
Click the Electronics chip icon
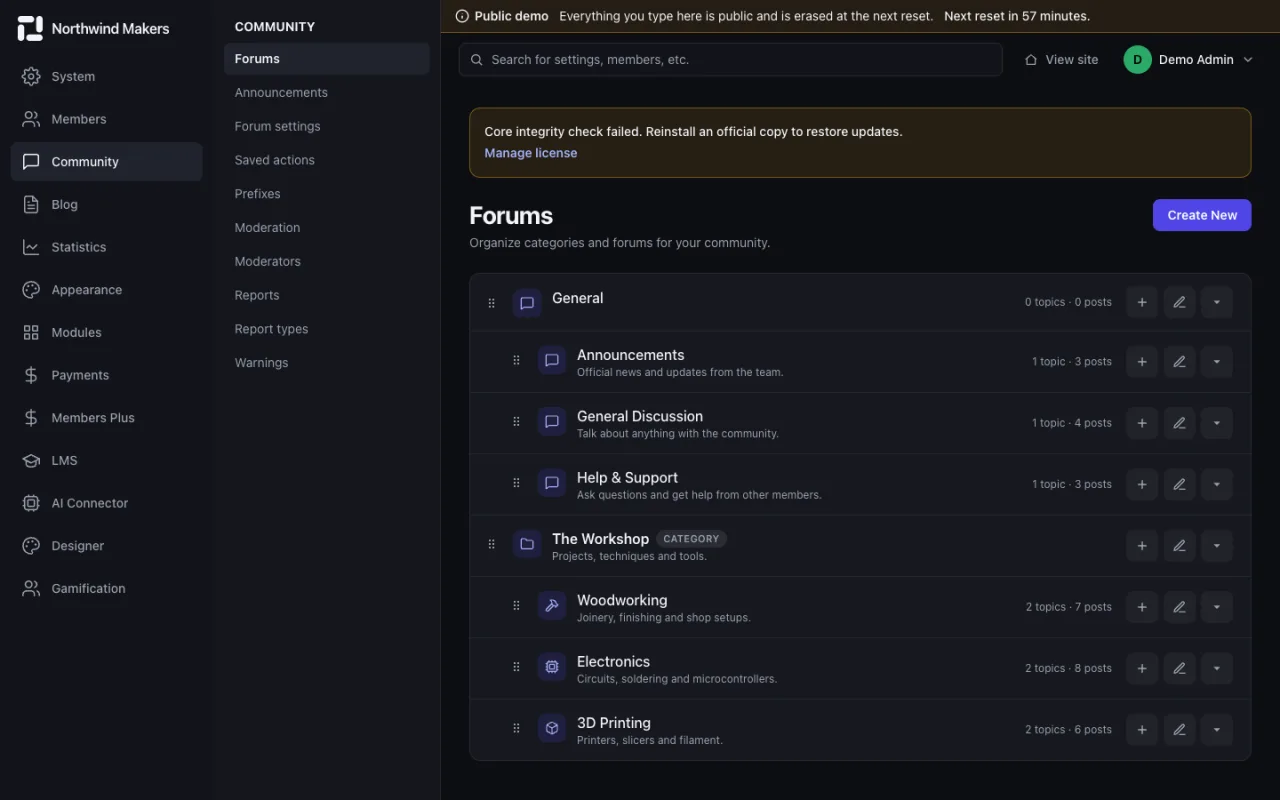point(552,667)
